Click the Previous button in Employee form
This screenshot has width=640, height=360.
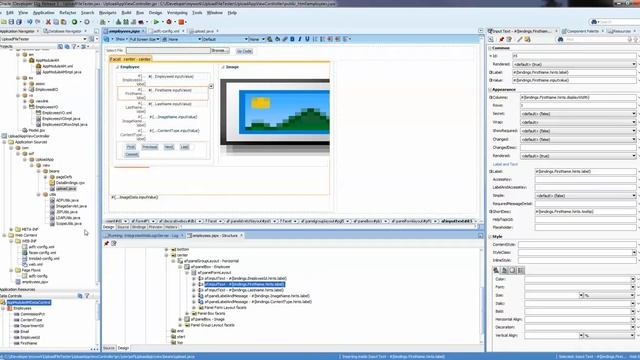[x=150, y=147]
